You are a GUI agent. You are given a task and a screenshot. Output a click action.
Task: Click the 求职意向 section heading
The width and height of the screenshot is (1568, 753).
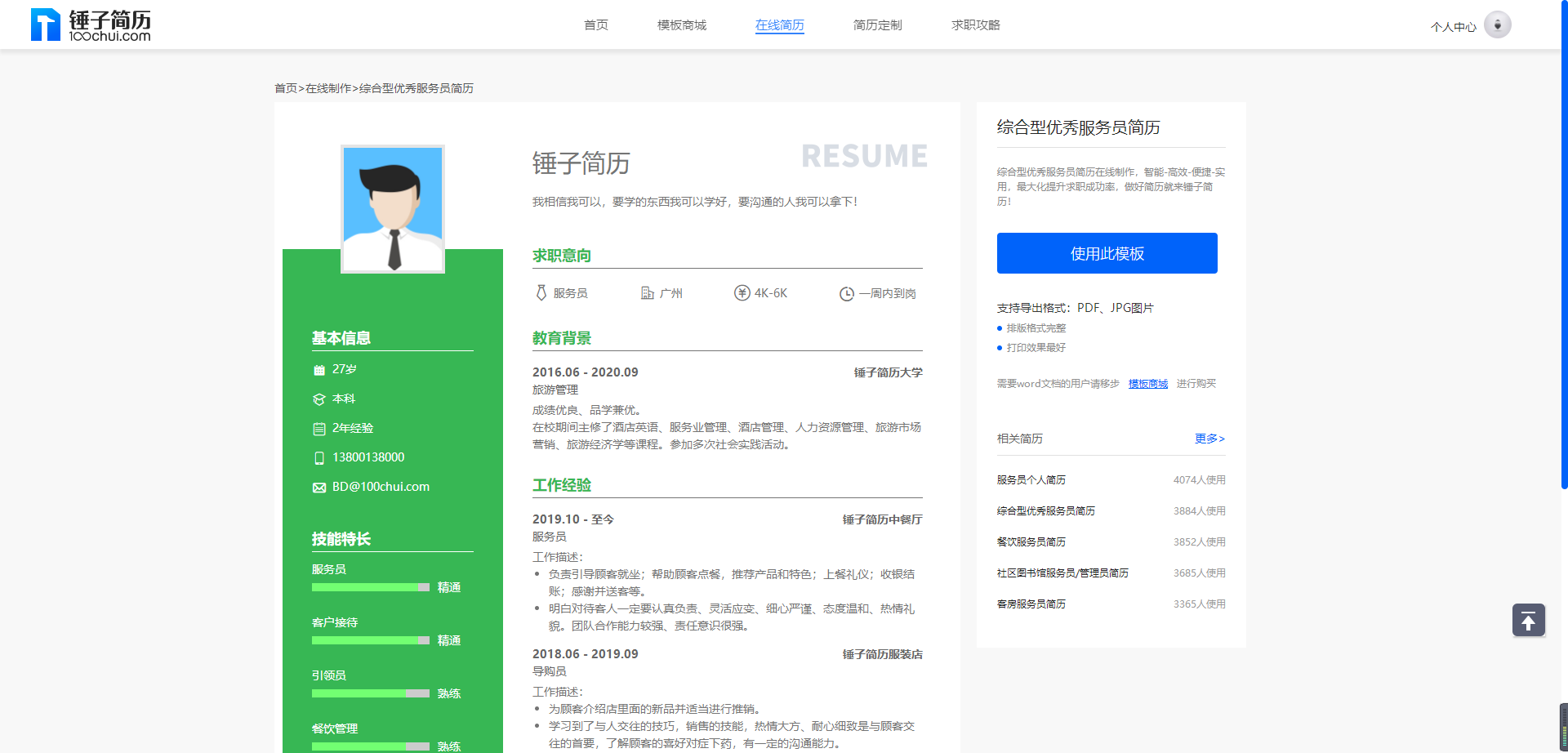click(562, 256)
